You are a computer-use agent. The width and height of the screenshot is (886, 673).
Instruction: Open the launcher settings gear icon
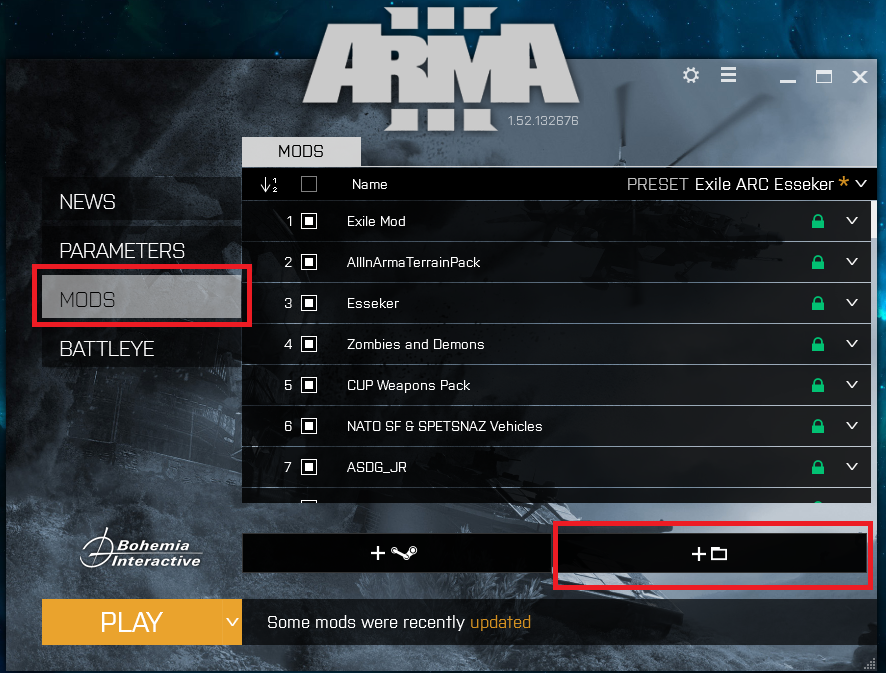pyautogui.click(x=690, y=75)
